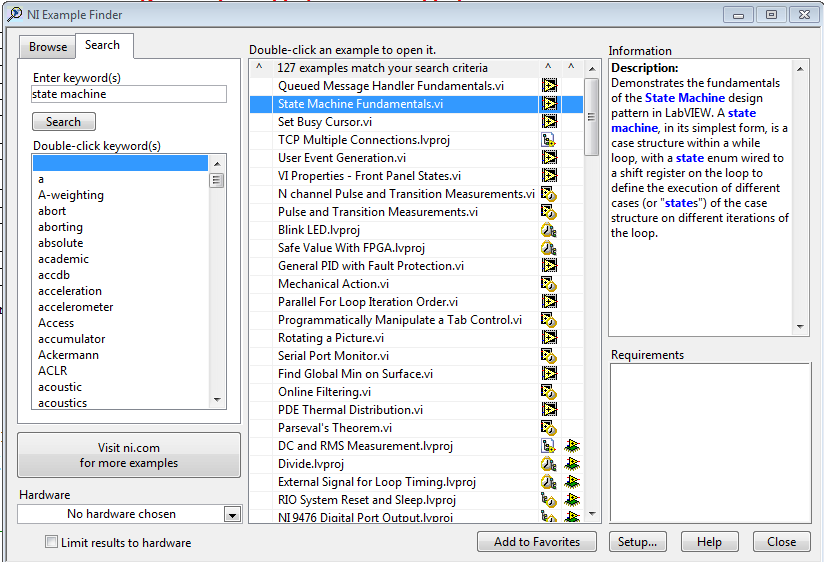Click the Close button at bottom right
The width and height of the screenshot is (824, 562).
click(x=781, y=541)
